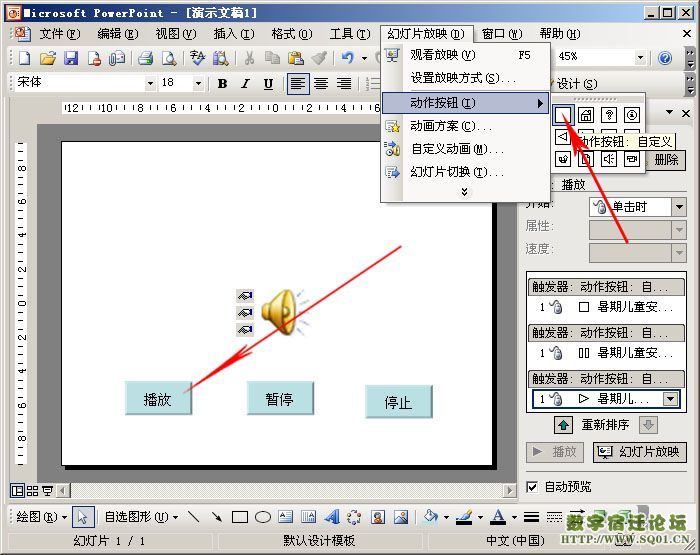
Task: Click the 停止 button on the slide
Action: 399,402
